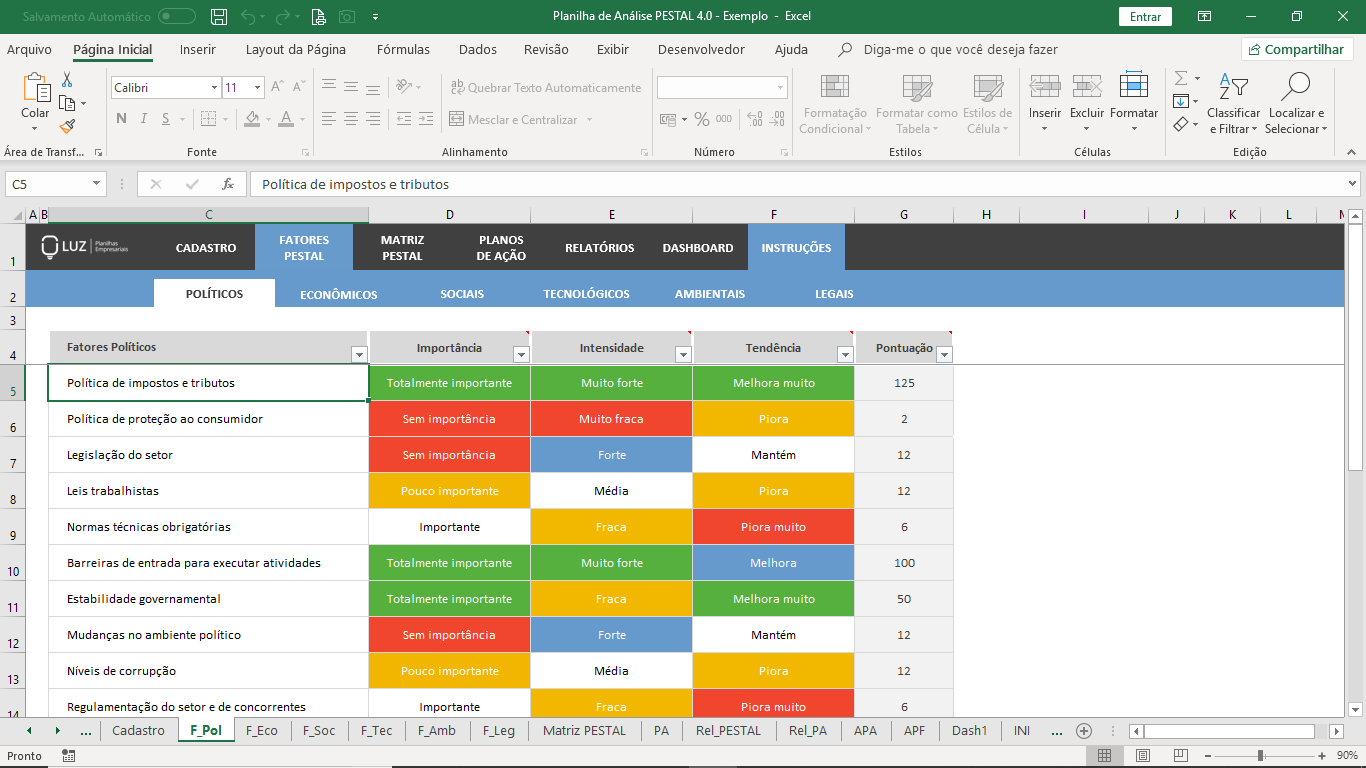Click the Cut scissors icon
Screen dimensions: 1366x768
(x=67, y=79)
